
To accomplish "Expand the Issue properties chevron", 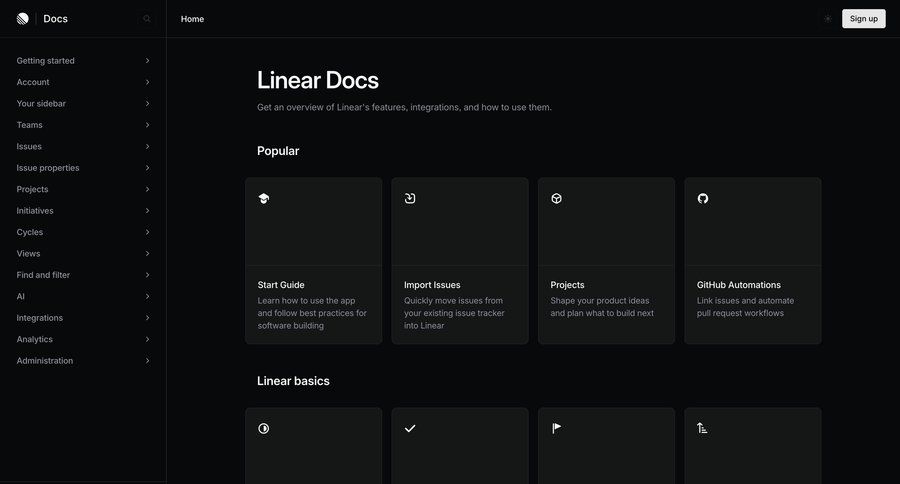I will pos(148,168).
